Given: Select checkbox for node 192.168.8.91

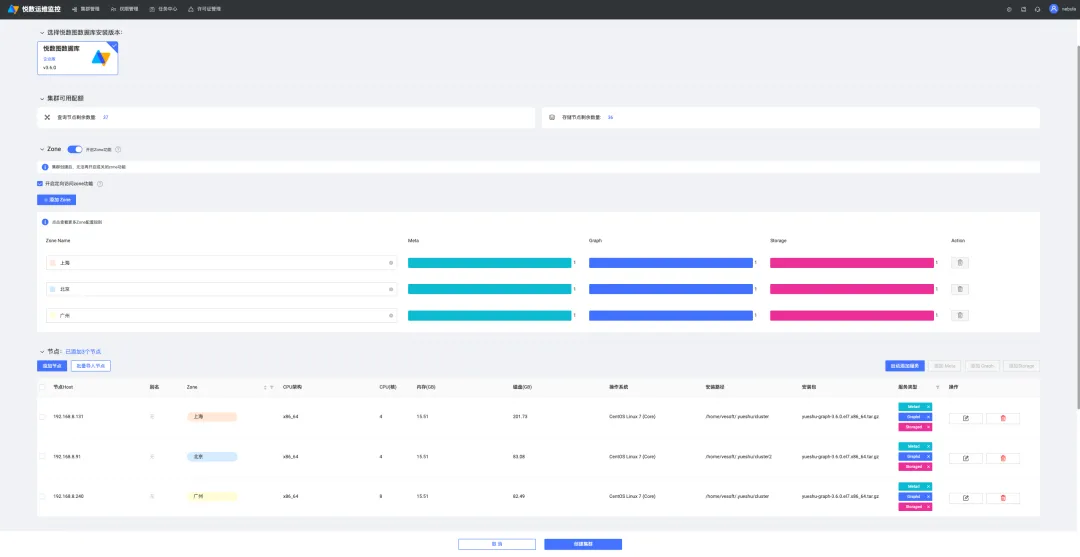Looking at the screenshot, I should [42, 456].
